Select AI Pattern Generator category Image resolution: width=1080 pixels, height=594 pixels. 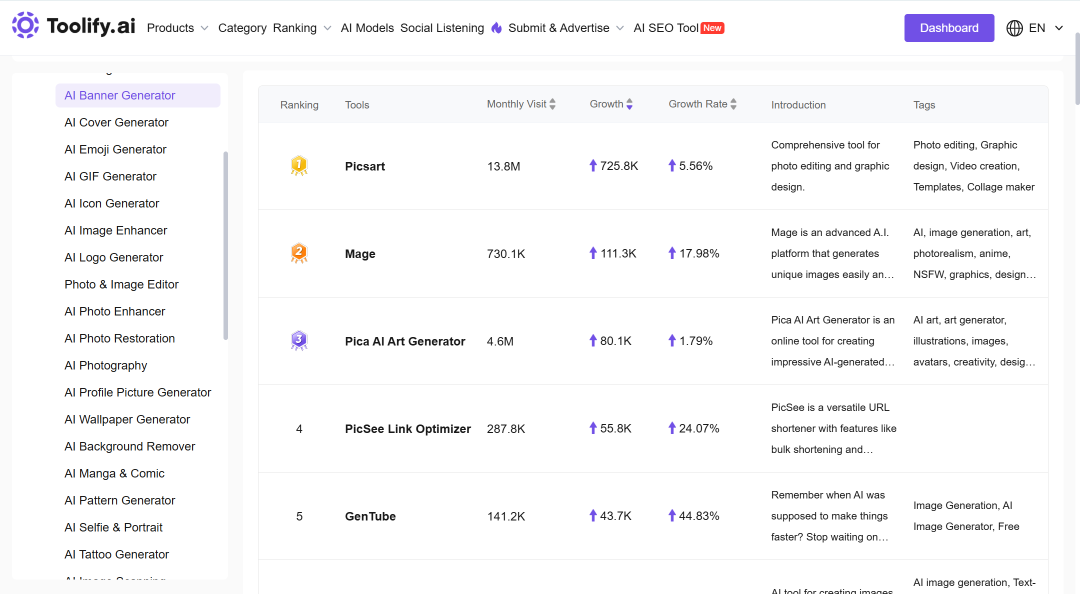click(x=120, y=500)
